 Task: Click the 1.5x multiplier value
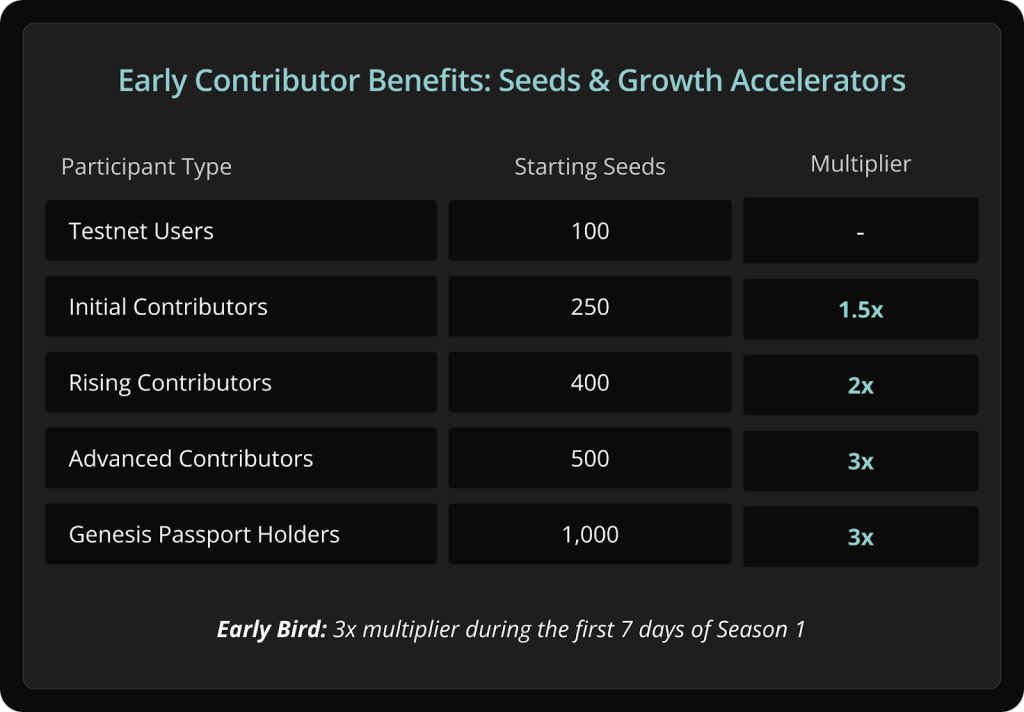(861, 309)
